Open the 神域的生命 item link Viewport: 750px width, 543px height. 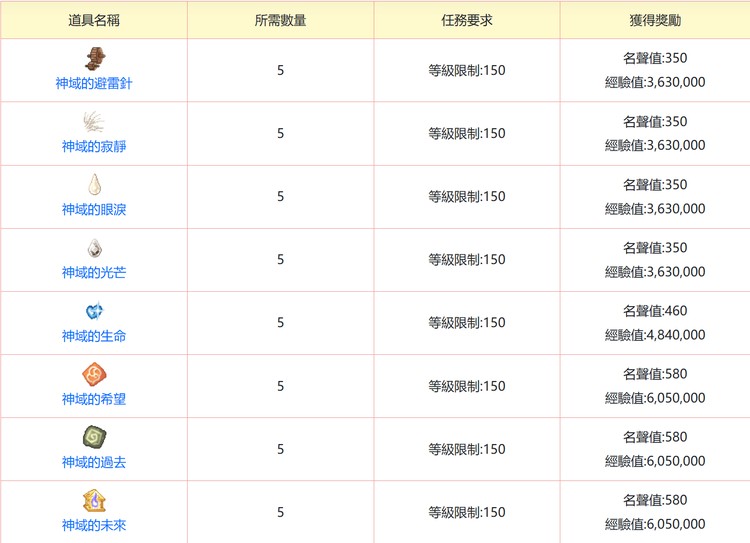pyautogui.click(x=94, y=336)
